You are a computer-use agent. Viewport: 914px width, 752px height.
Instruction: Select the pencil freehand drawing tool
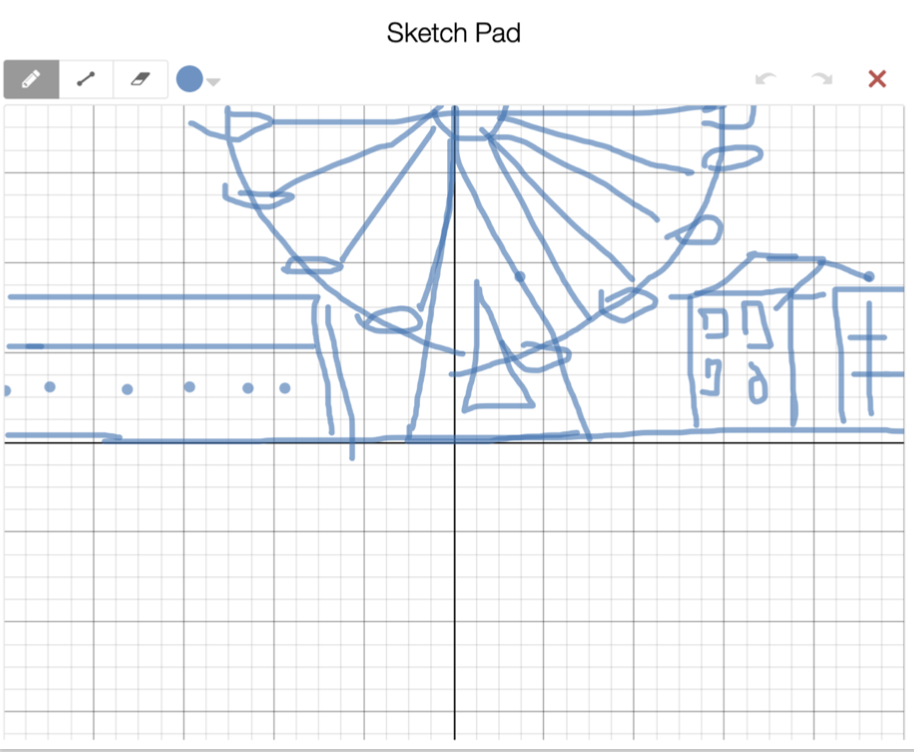click(31, 79)
